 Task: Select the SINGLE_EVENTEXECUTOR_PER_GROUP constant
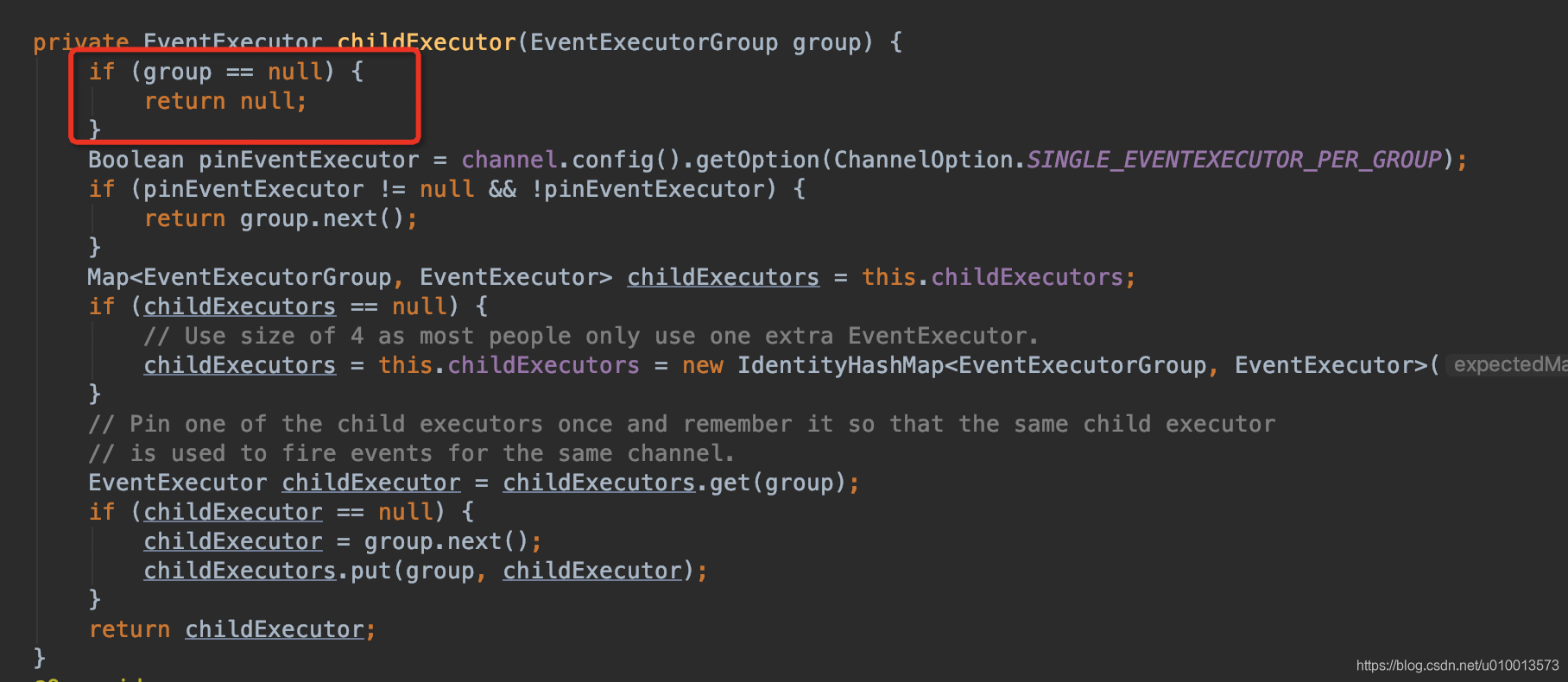tap(1234, 160)
